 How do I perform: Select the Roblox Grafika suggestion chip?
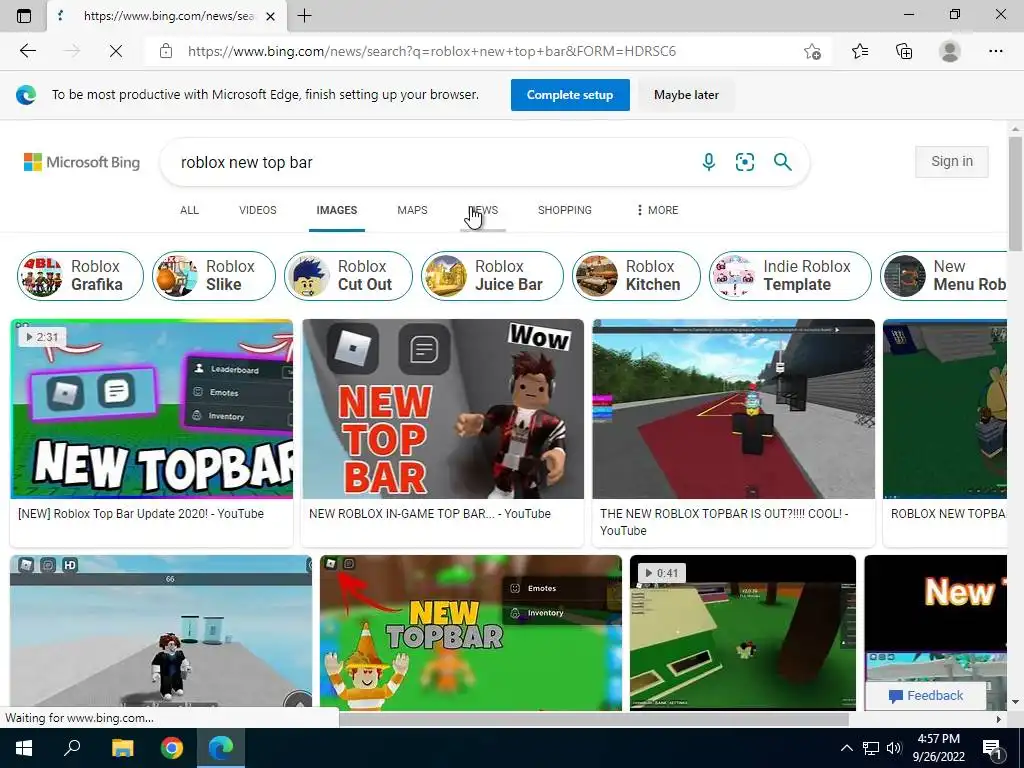(x=80, y=276)
